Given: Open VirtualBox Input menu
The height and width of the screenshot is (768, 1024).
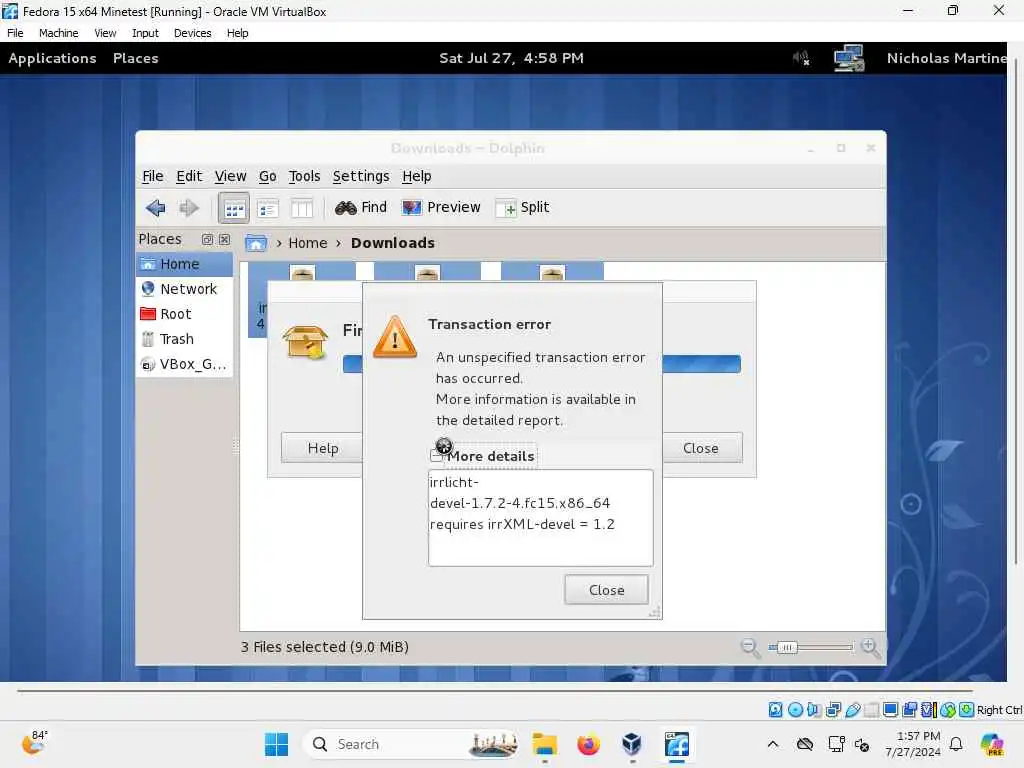Looking at the screenshot, I should [145, 33].
